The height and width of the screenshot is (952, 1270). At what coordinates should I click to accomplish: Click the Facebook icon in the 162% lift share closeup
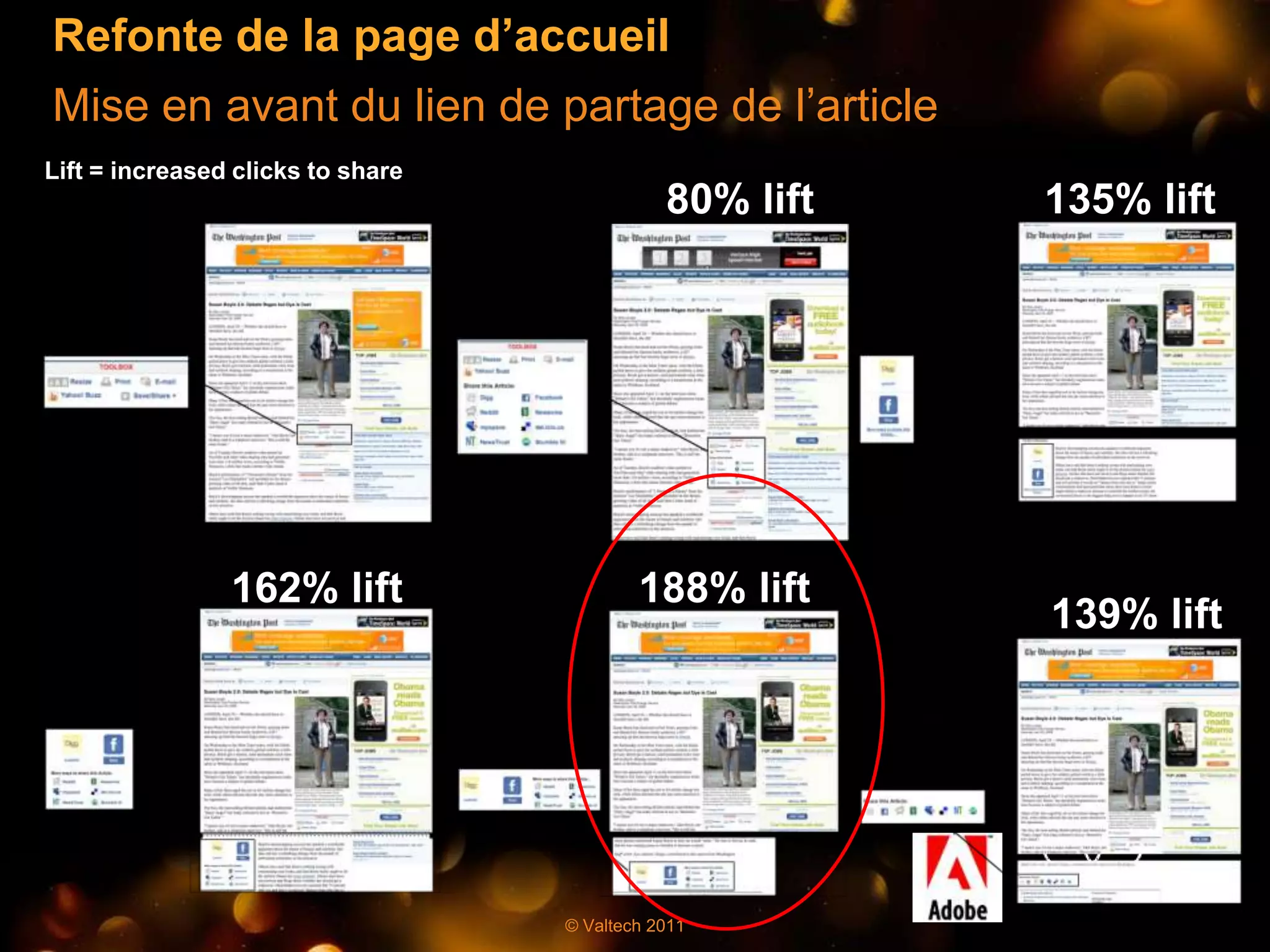[x=113, y=744]
